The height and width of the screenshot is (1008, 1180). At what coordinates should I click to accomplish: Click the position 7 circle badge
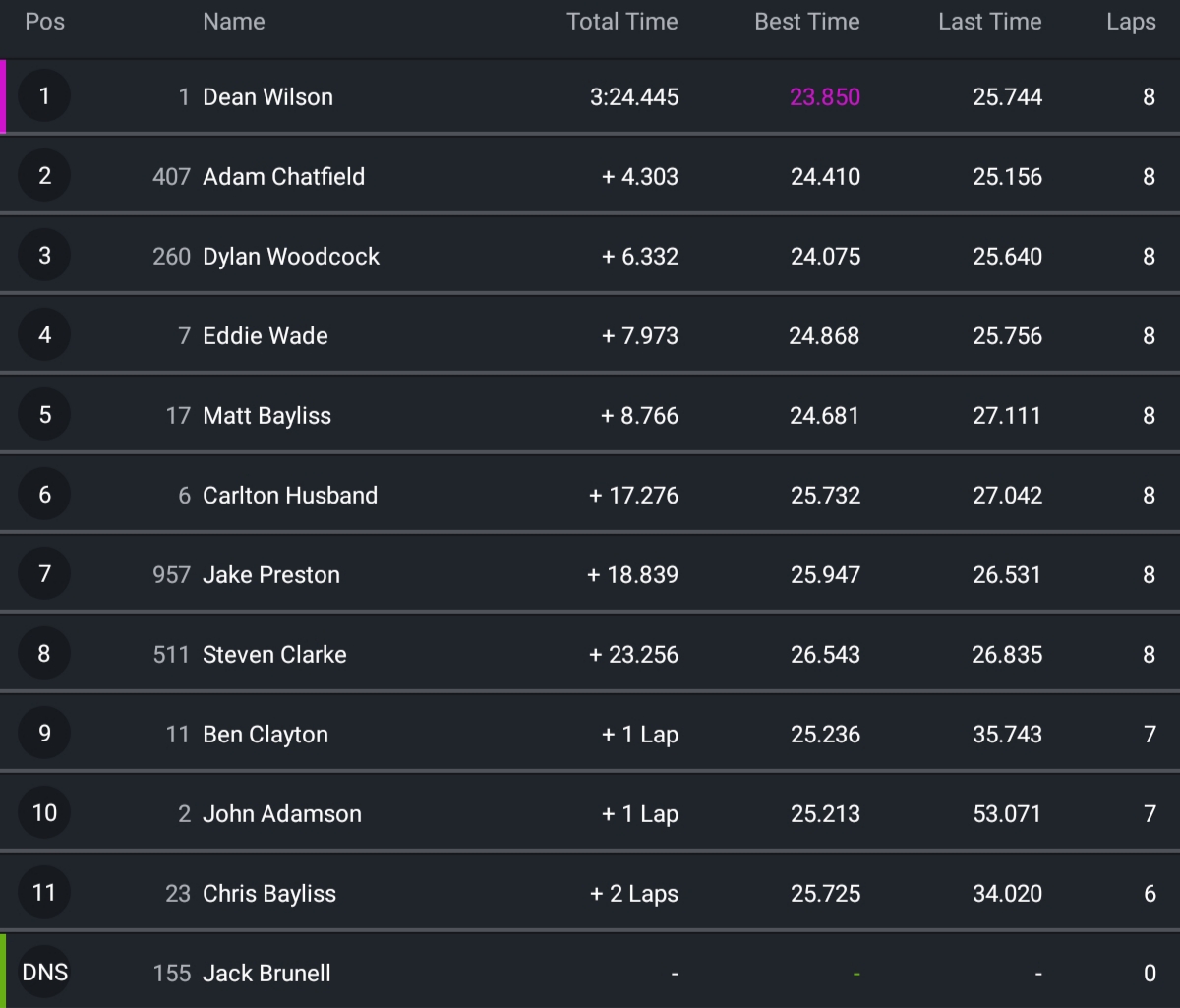click(44, 574)
